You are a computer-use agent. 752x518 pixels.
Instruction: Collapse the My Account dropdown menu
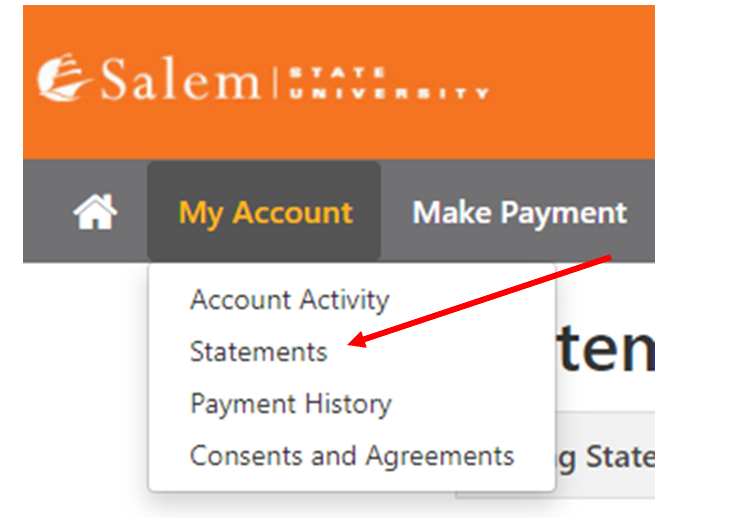pyautogui.click(x=264, y=212)
